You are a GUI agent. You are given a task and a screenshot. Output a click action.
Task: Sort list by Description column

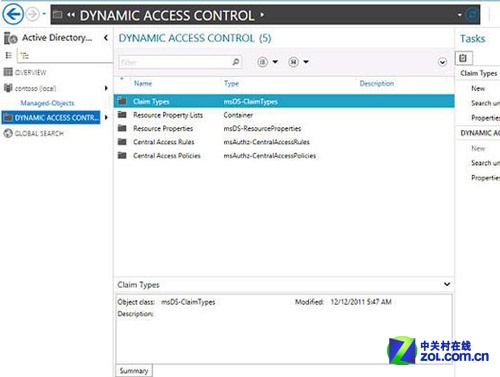click(377, 83)
